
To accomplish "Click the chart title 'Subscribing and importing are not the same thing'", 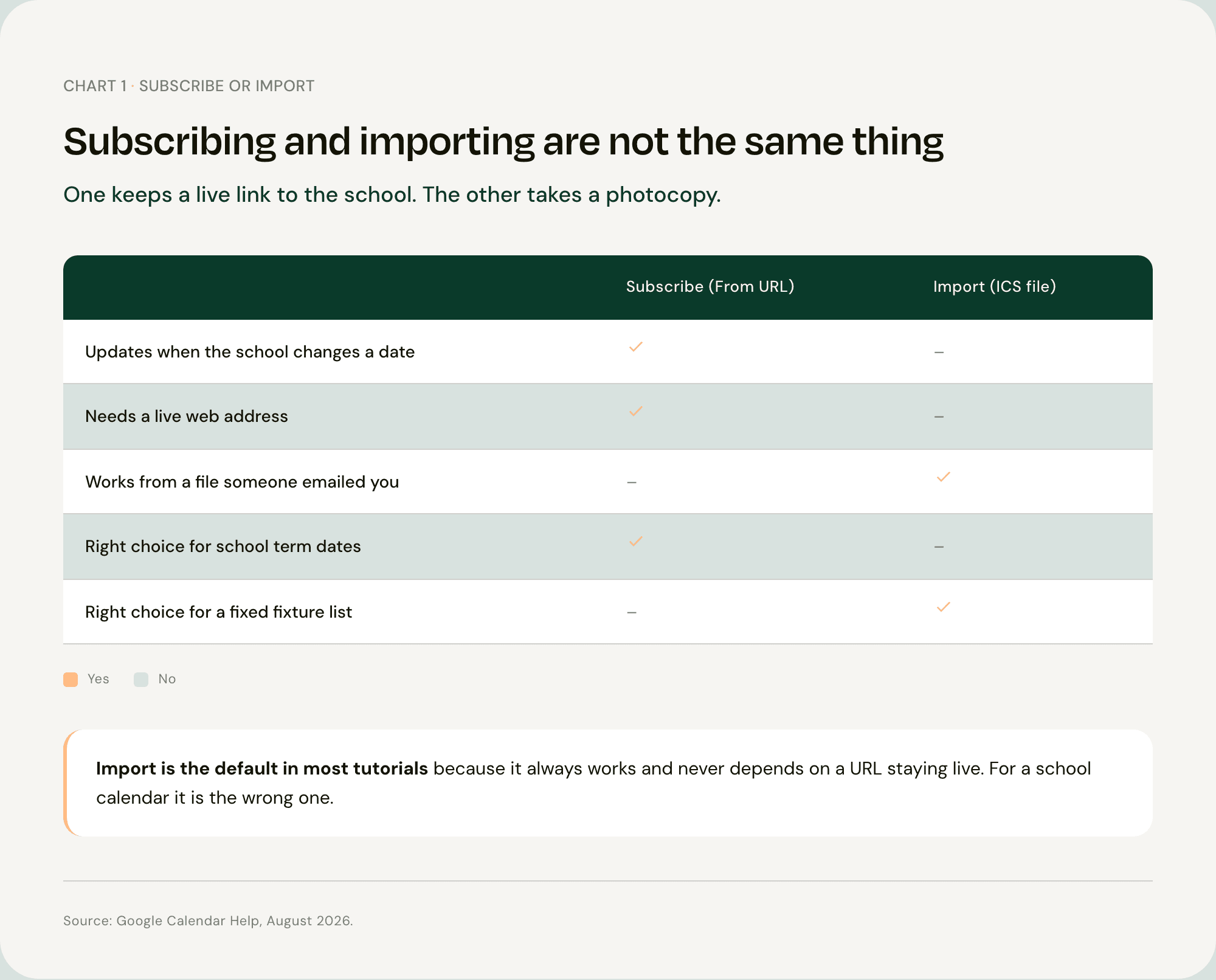I will click(x=503, y=142).
